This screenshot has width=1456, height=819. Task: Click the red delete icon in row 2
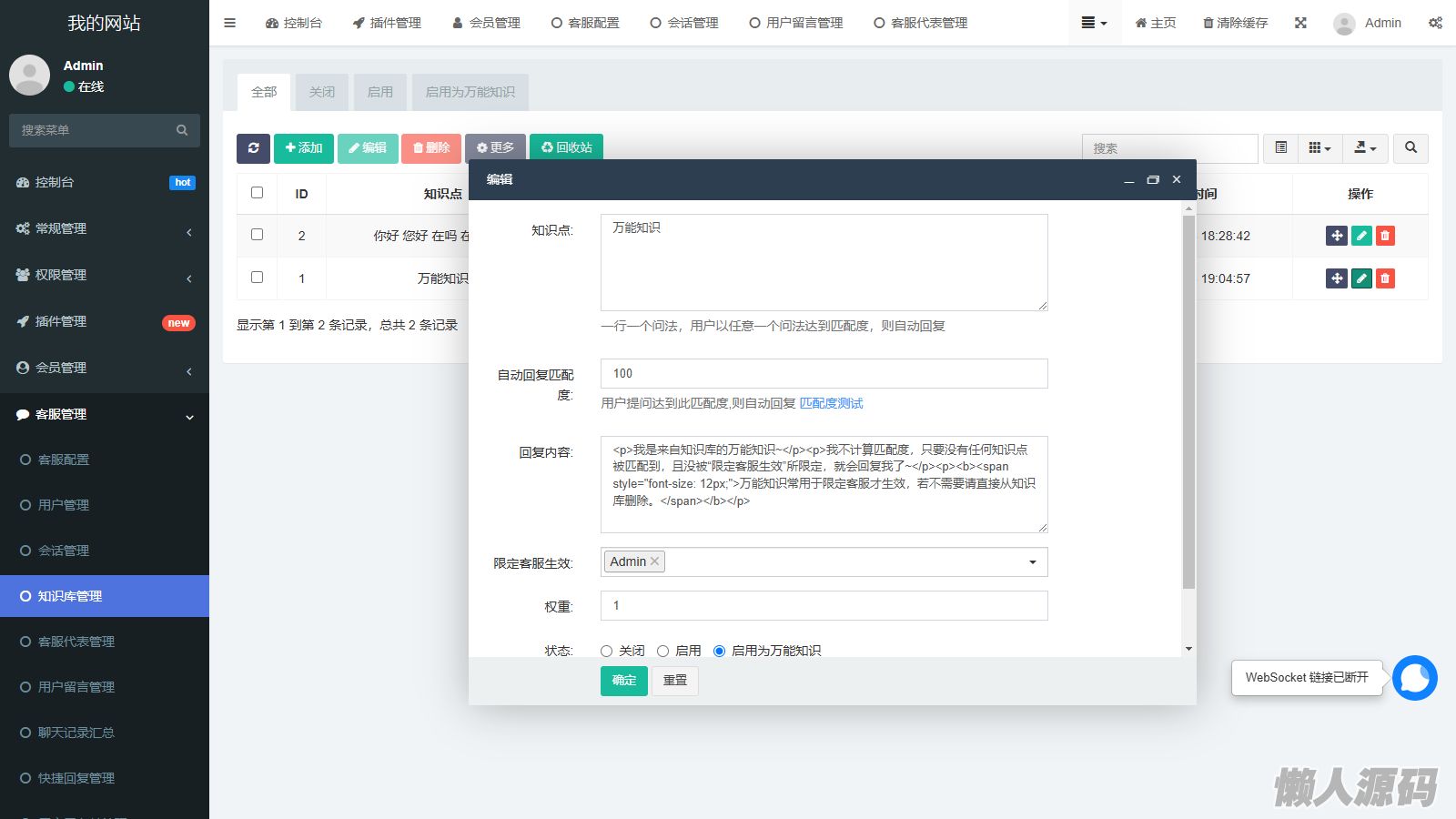click(x=1385, y=236)
